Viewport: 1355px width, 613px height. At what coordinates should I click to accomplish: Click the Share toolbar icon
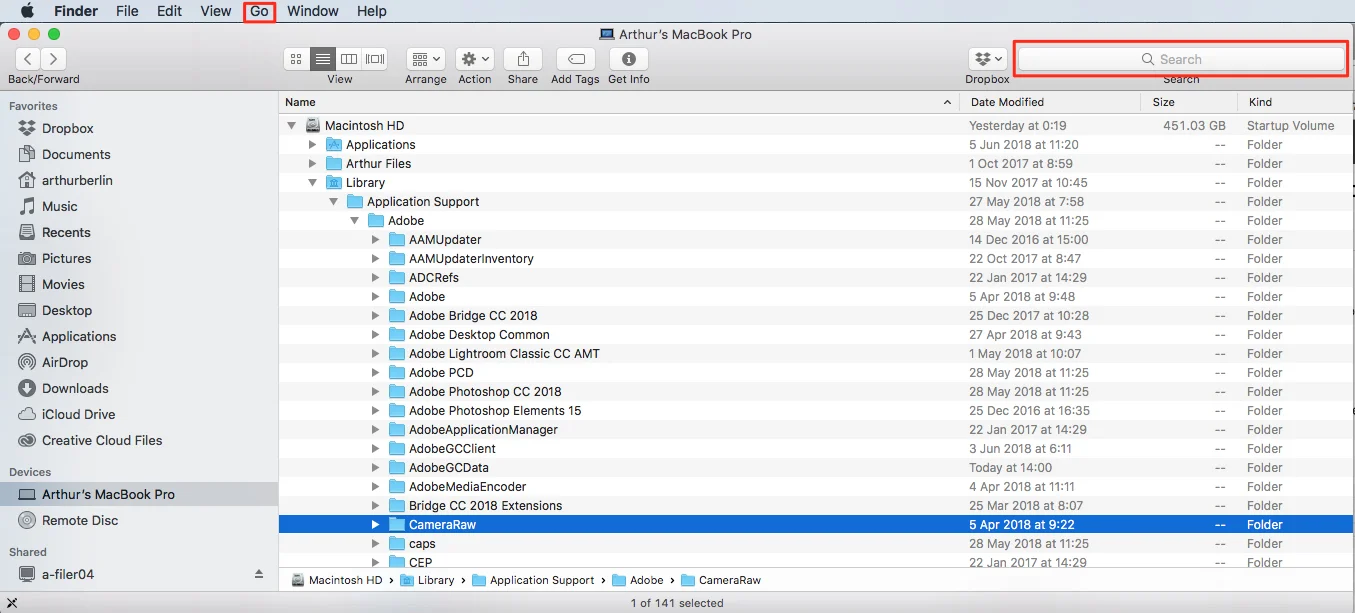523,59
